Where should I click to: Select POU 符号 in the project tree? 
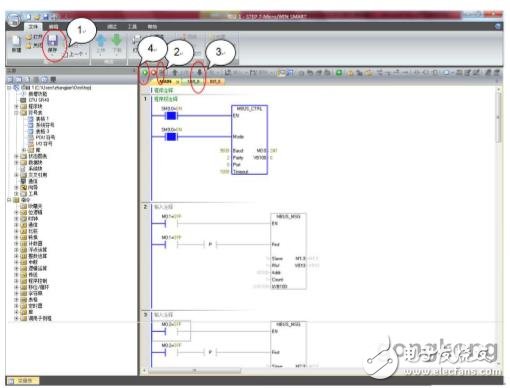(x=42, y=137)
